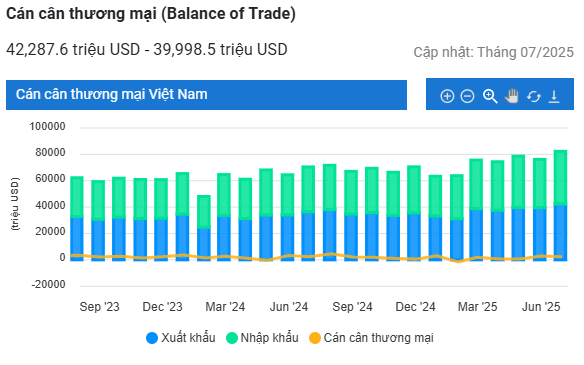Click the zoom in plus icon
Screen dimensions: 584x365
click(x=447, y=96)
